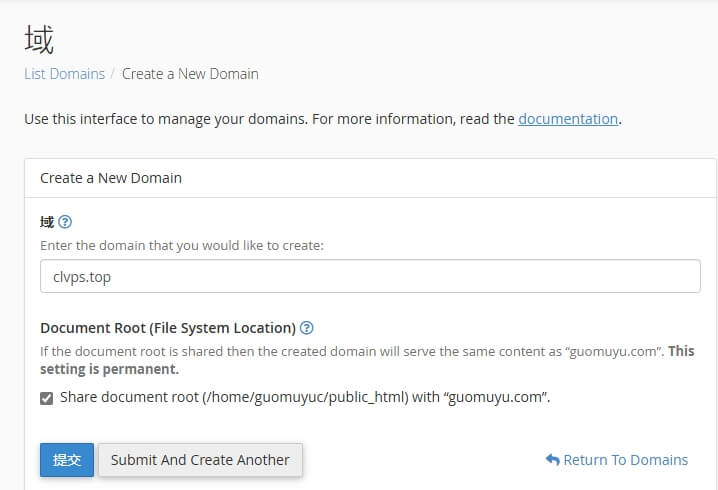The image size is (718, 490).
Task: Click the "Share document root" checkbox label text
Action: (x=305, y=397)
